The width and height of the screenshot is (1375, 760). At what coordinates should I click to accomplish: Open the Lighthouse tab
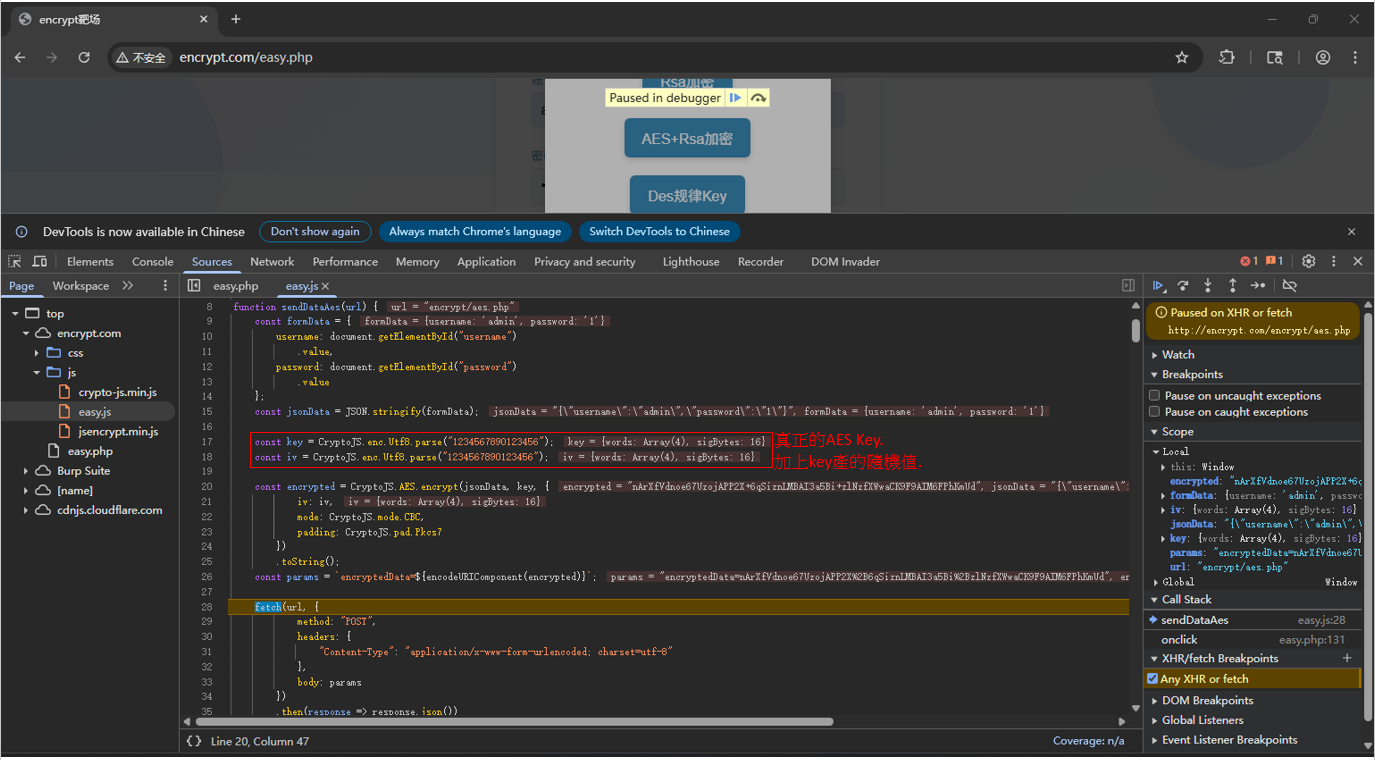[691, 262]
